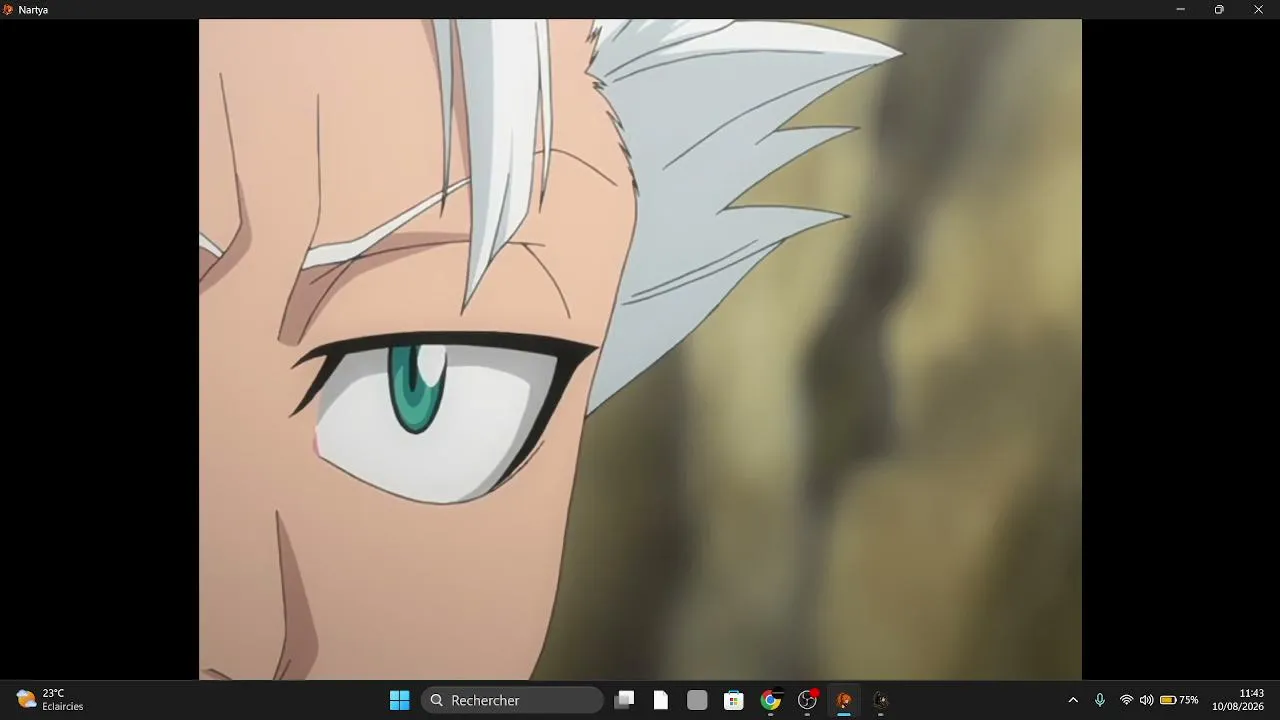Close the Nartya window

click(1258, 9)
